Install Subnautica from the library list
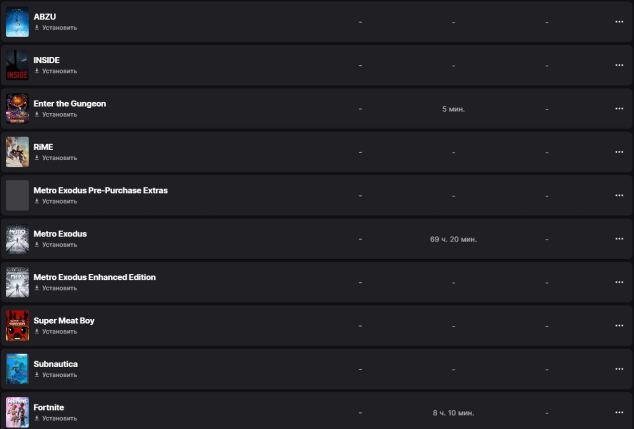 pos(58,374)
